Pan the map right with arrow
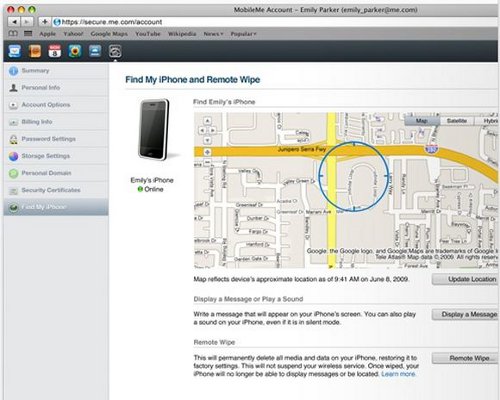This screenshot has height=400, width=500. [213, 130]
